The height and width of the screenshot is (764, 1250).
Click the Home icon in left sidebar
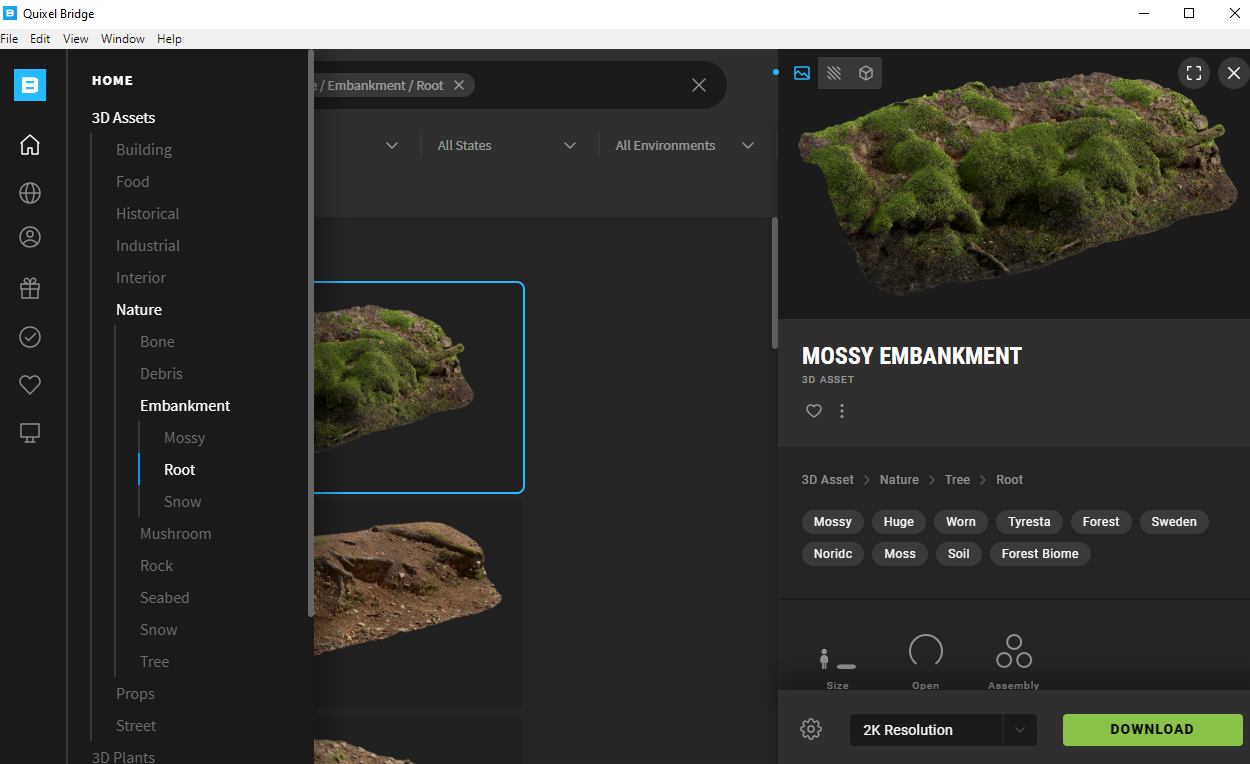click(x=30, y=145)
